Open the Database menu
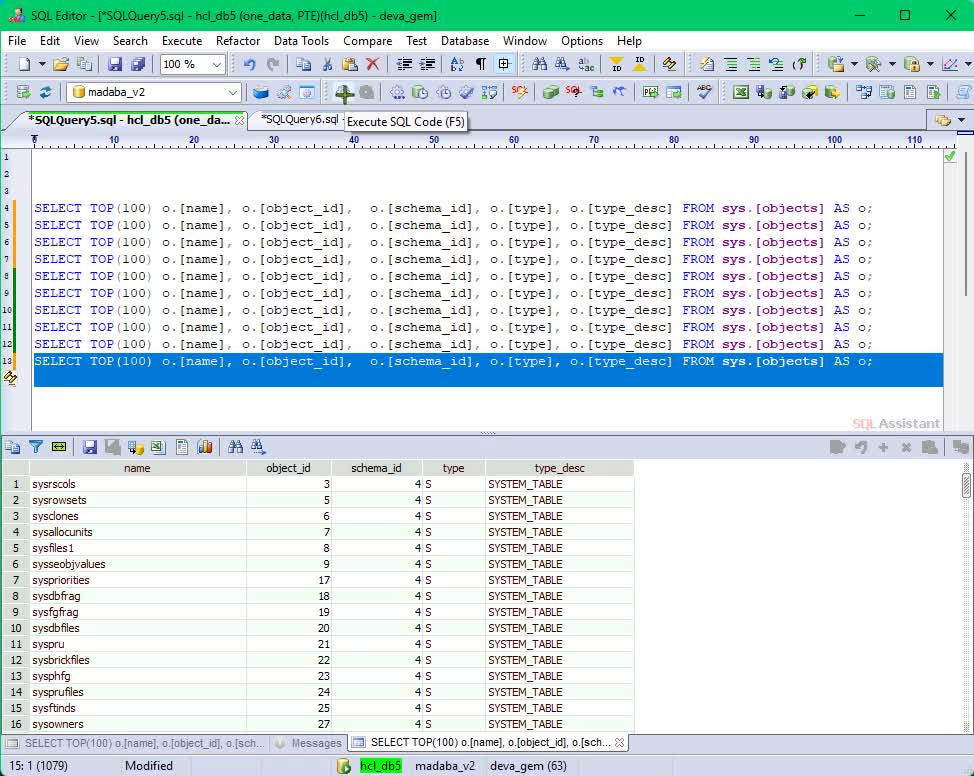Screen dimensions: 974x776 point(465,41)
